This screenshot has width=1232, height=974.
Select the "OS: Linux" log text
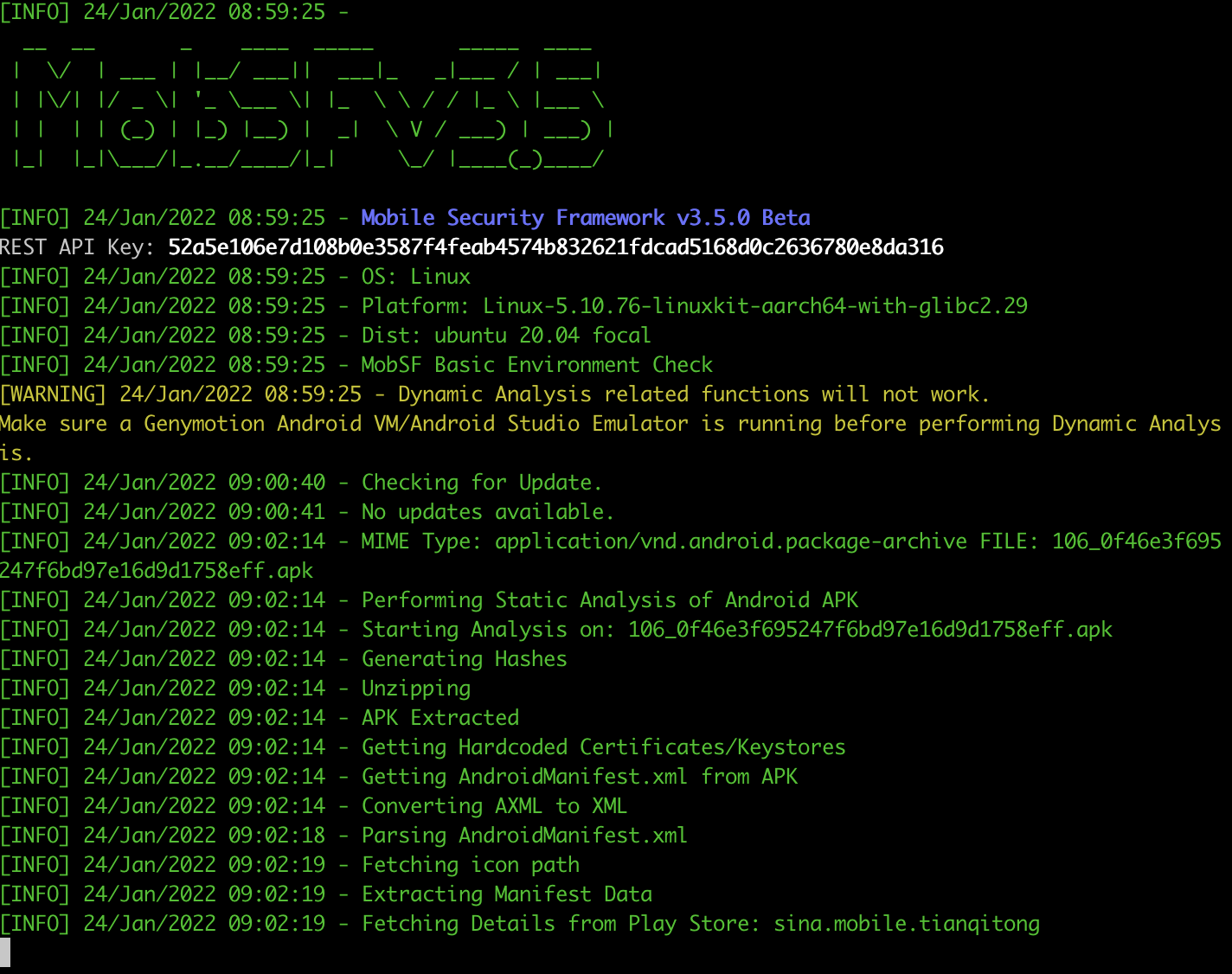(x=415, y=277)
